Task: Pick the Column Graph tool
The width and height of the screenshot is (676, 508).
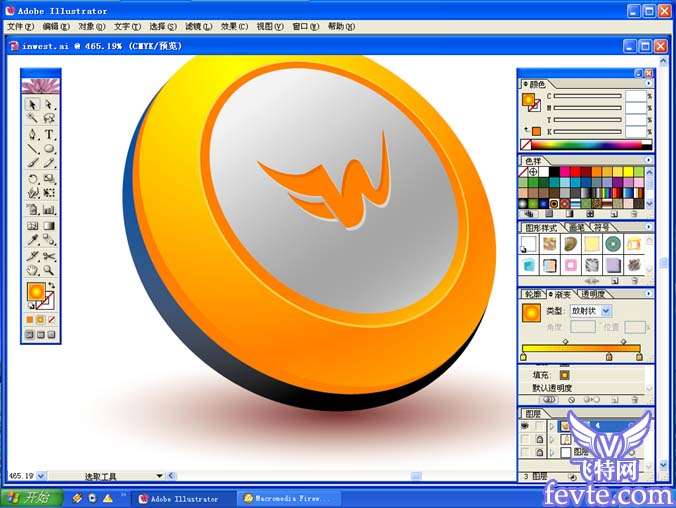Action: [49, 210]
